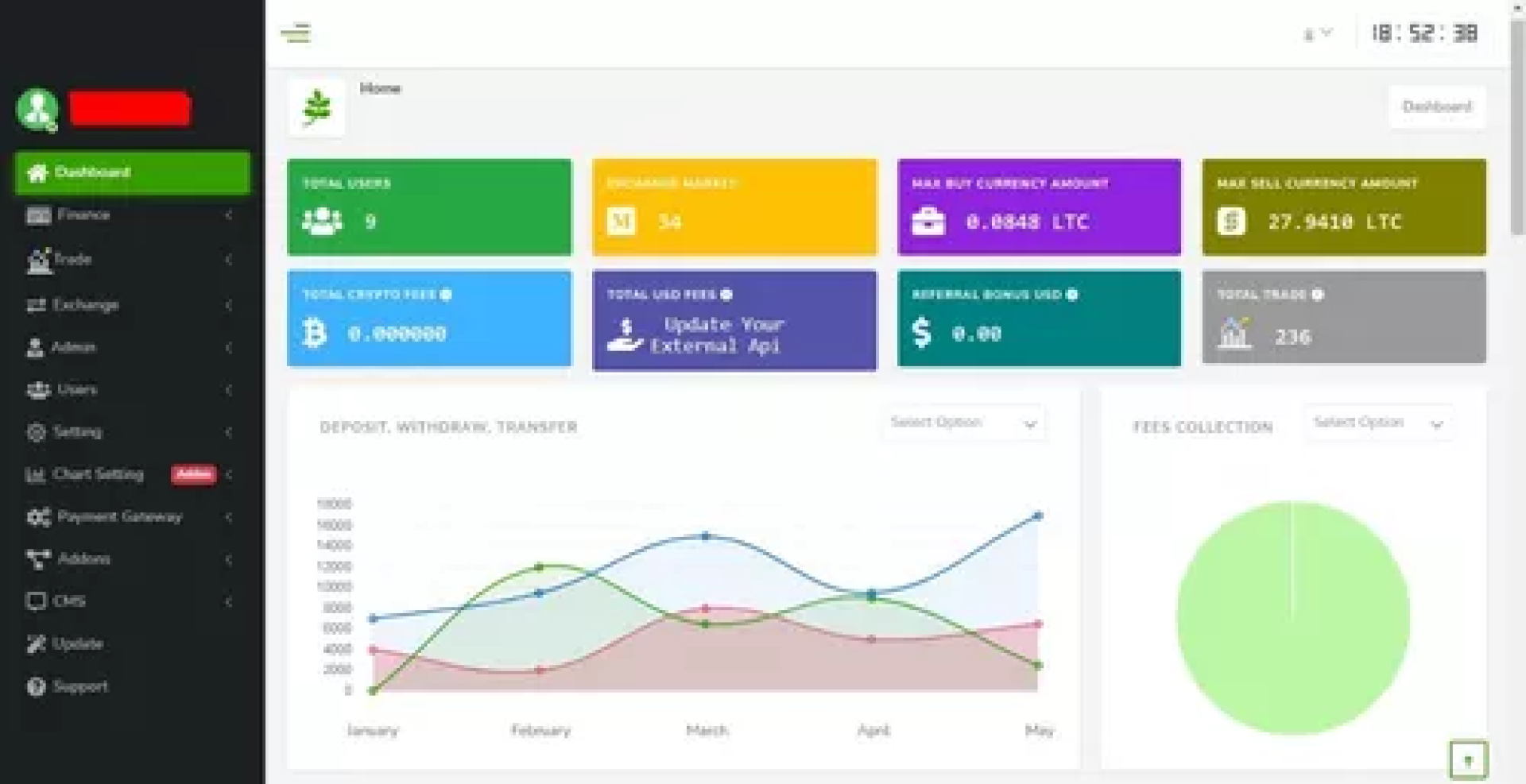Open the Deposit chart Select Option dropdown
Screen dimensions: 1526x784
(x=963, y=423)
